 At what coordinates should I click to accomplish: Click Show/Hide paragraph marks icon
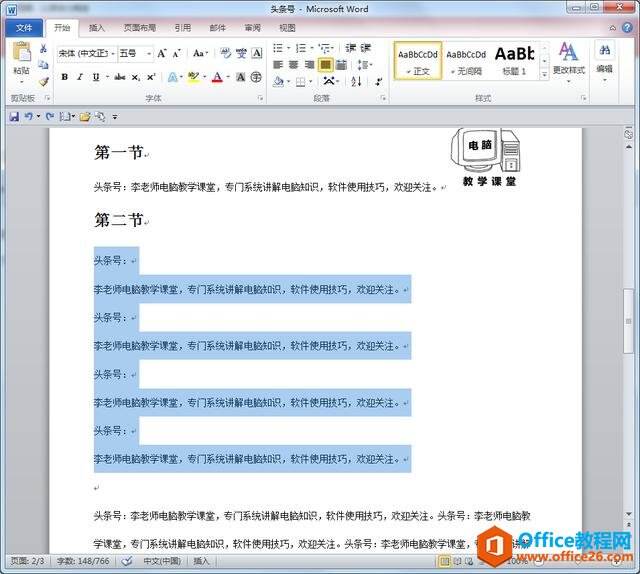pos(379,81)
